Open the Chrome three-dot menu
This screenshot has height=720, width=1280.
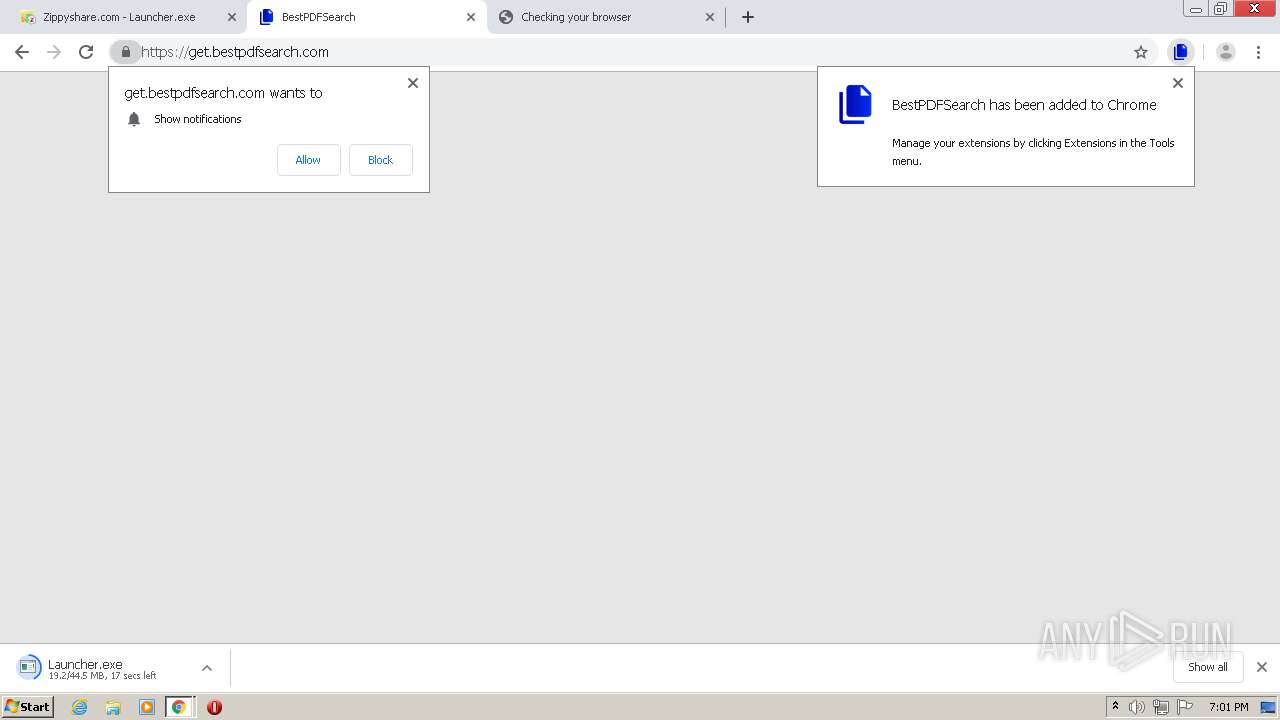tap(1258, 52)
